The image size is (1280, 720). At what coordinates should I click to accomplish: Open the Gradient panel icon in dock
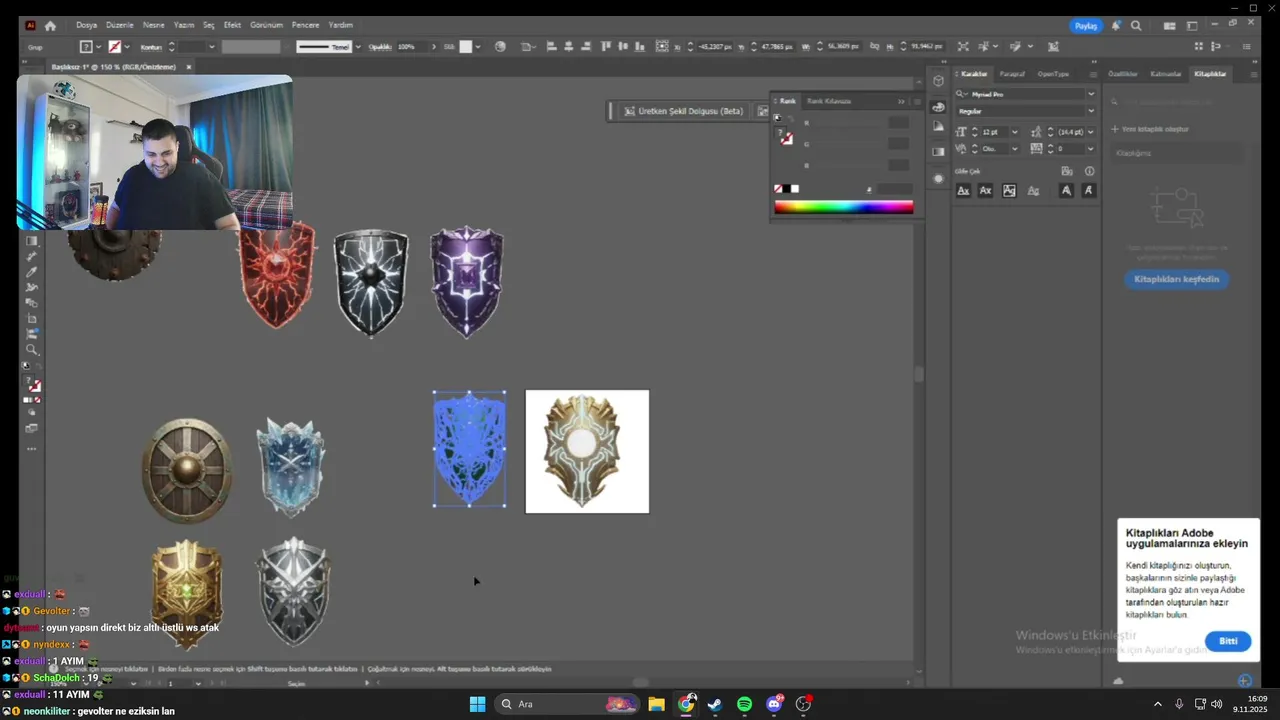(x=938, y=151)
